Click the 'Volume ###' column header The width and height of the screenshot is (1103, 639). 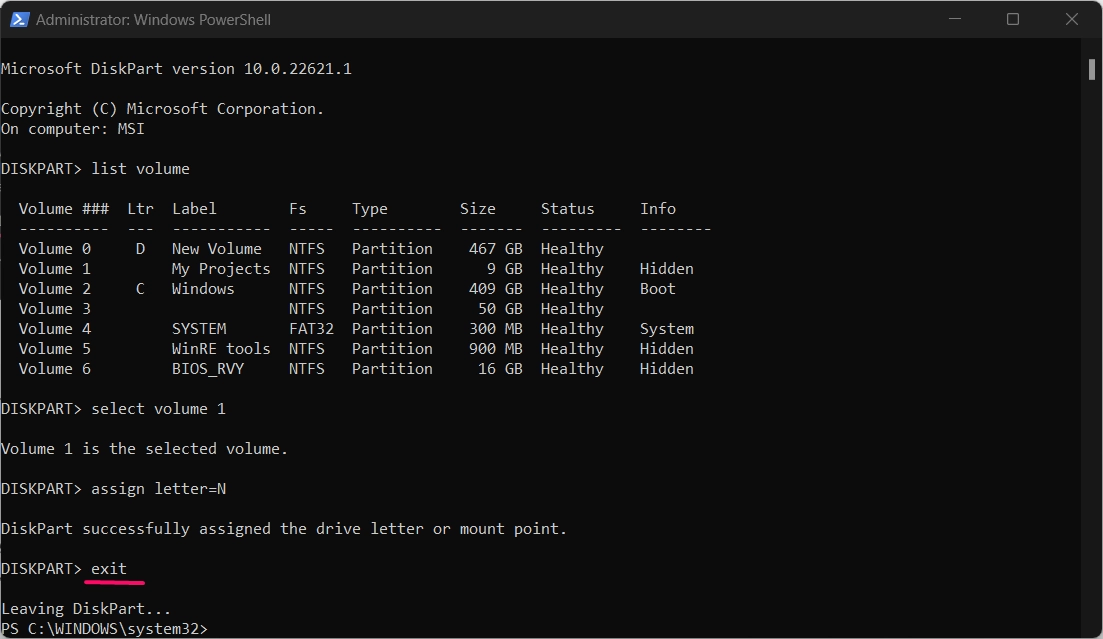tap(64, 209)
